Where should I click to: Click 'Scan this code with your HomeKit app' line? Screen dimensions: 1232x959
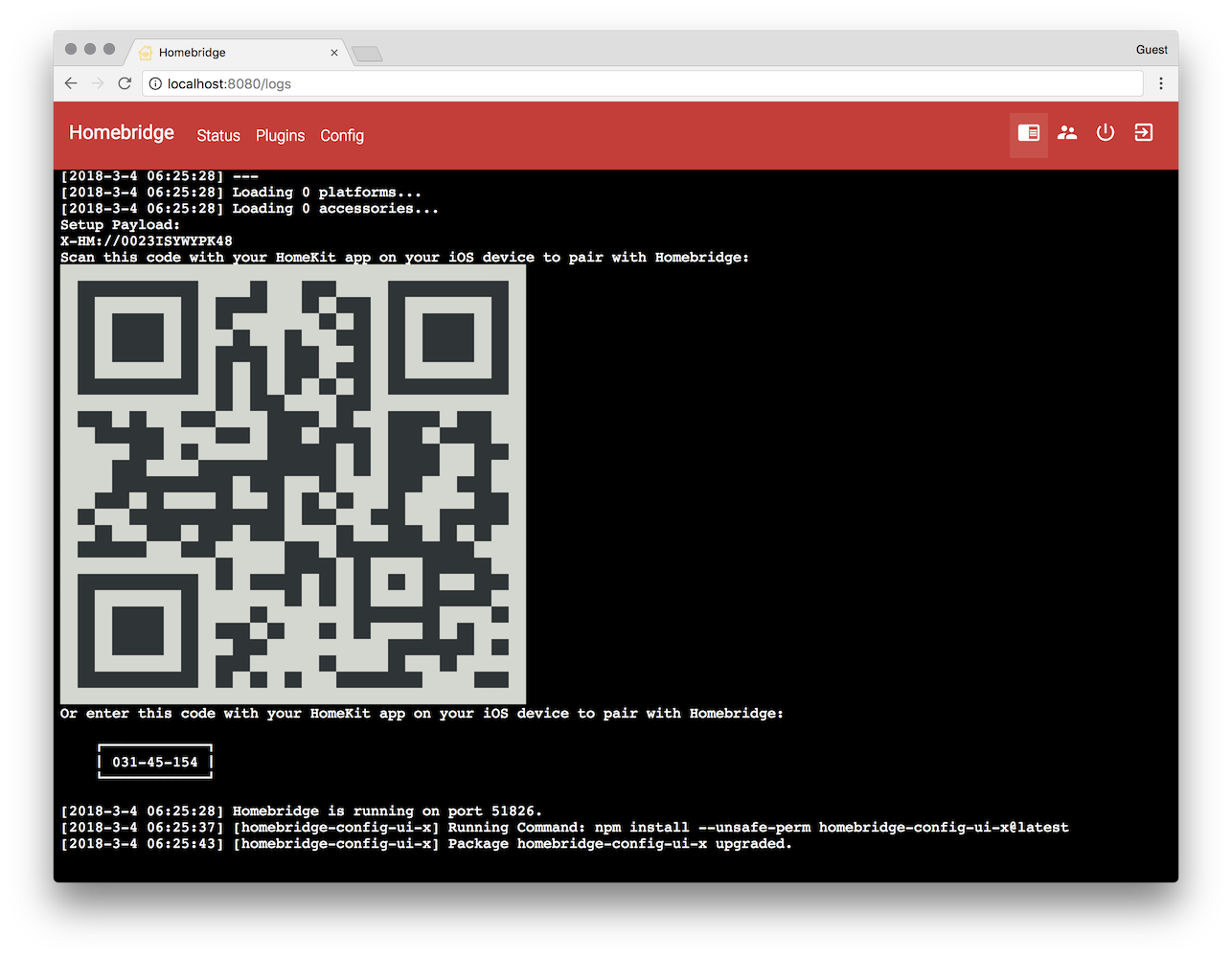[x=404, y=258]
